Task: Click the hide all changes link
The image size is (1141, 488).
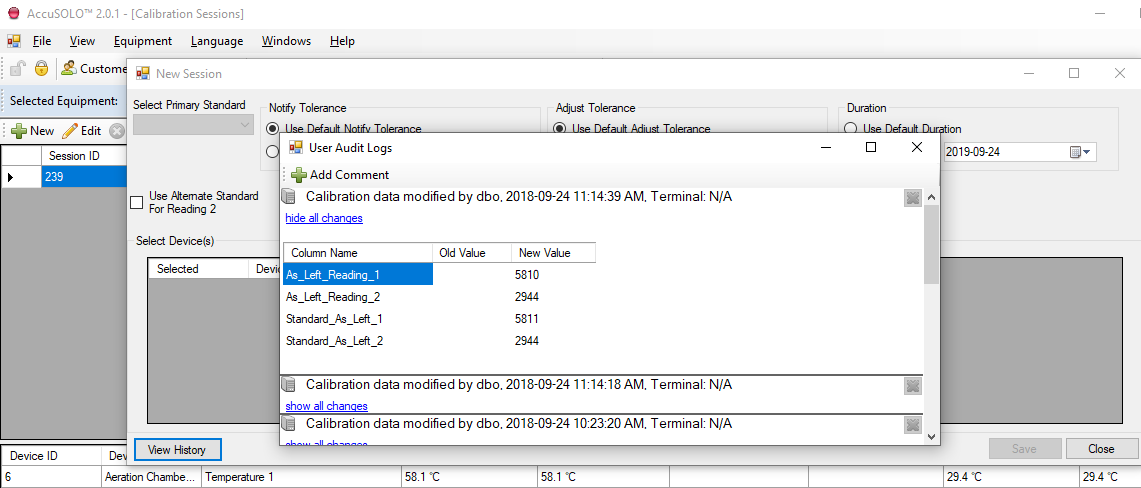Action: (x=324, y=218)
